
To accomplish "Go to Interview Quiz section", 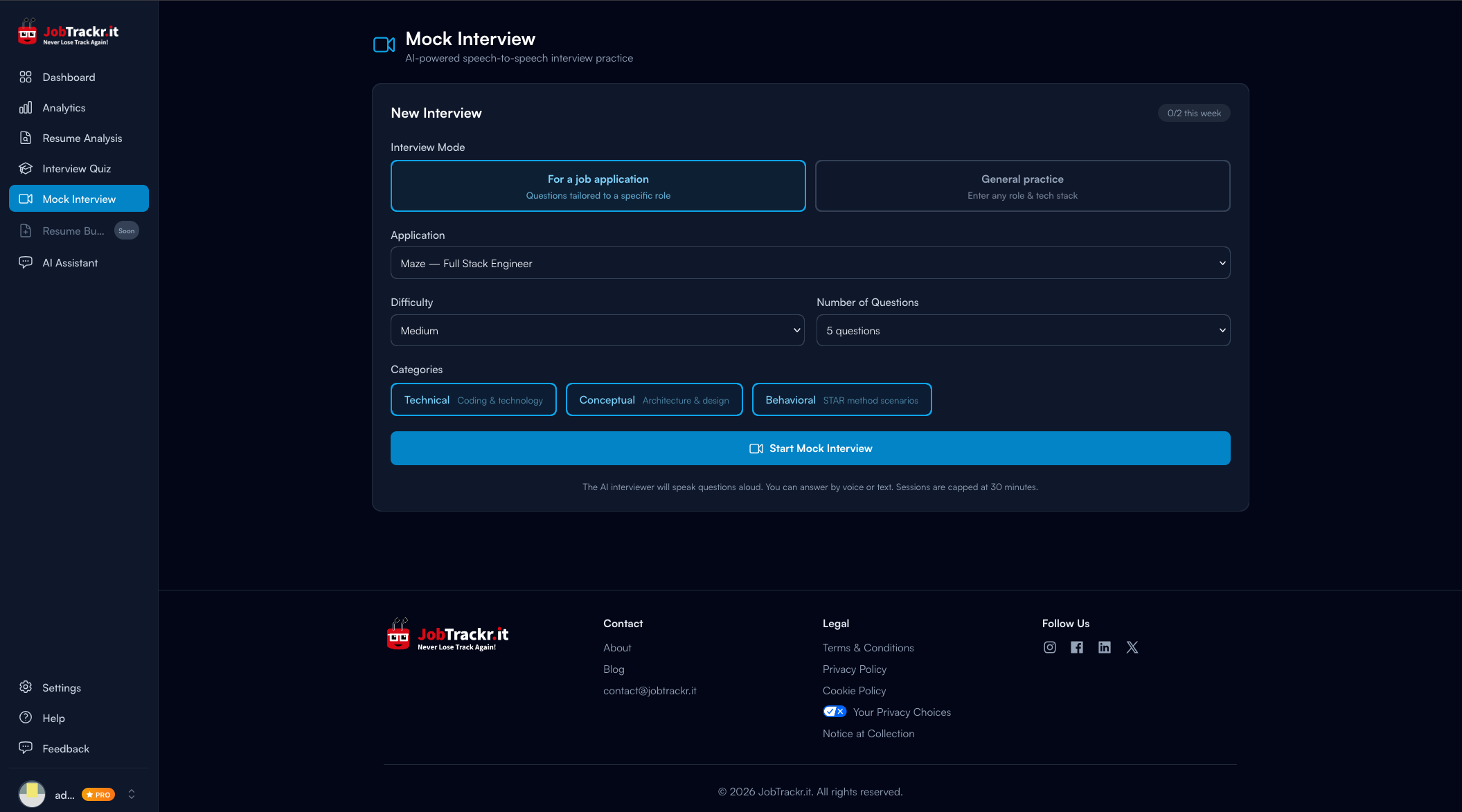I will (x=77, y=168).
